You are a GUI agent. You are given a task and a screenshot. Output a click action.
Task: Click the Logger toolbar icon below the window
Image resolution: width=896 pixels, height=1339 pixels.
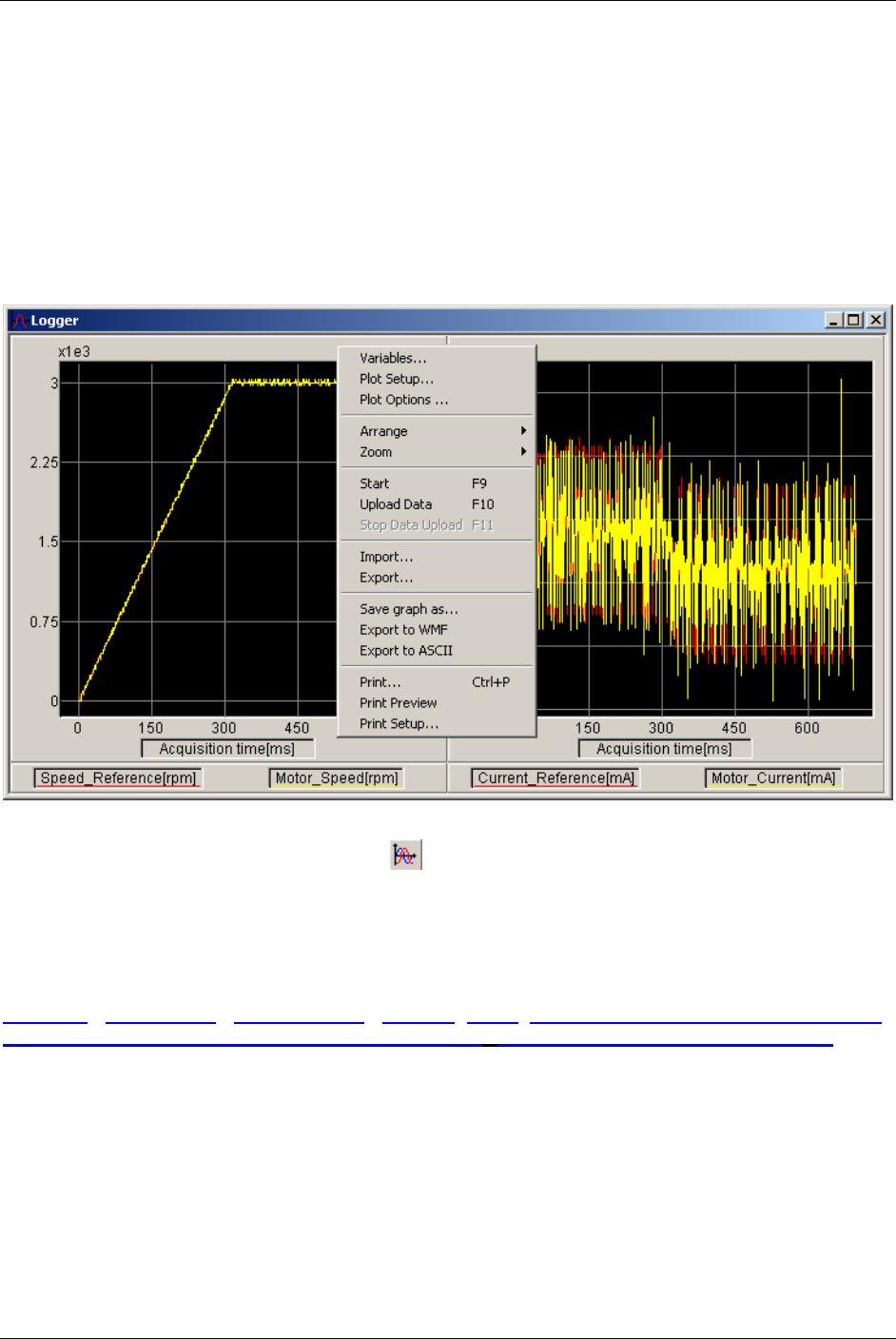click(406, 855)
